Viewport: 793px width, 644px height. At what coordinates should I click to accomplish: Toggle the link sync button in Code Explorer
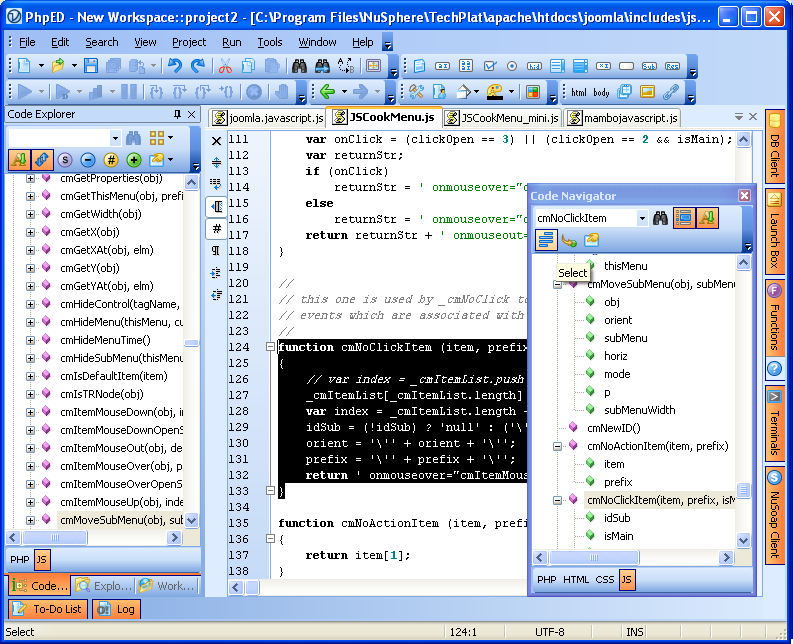[x=42, y=160]
